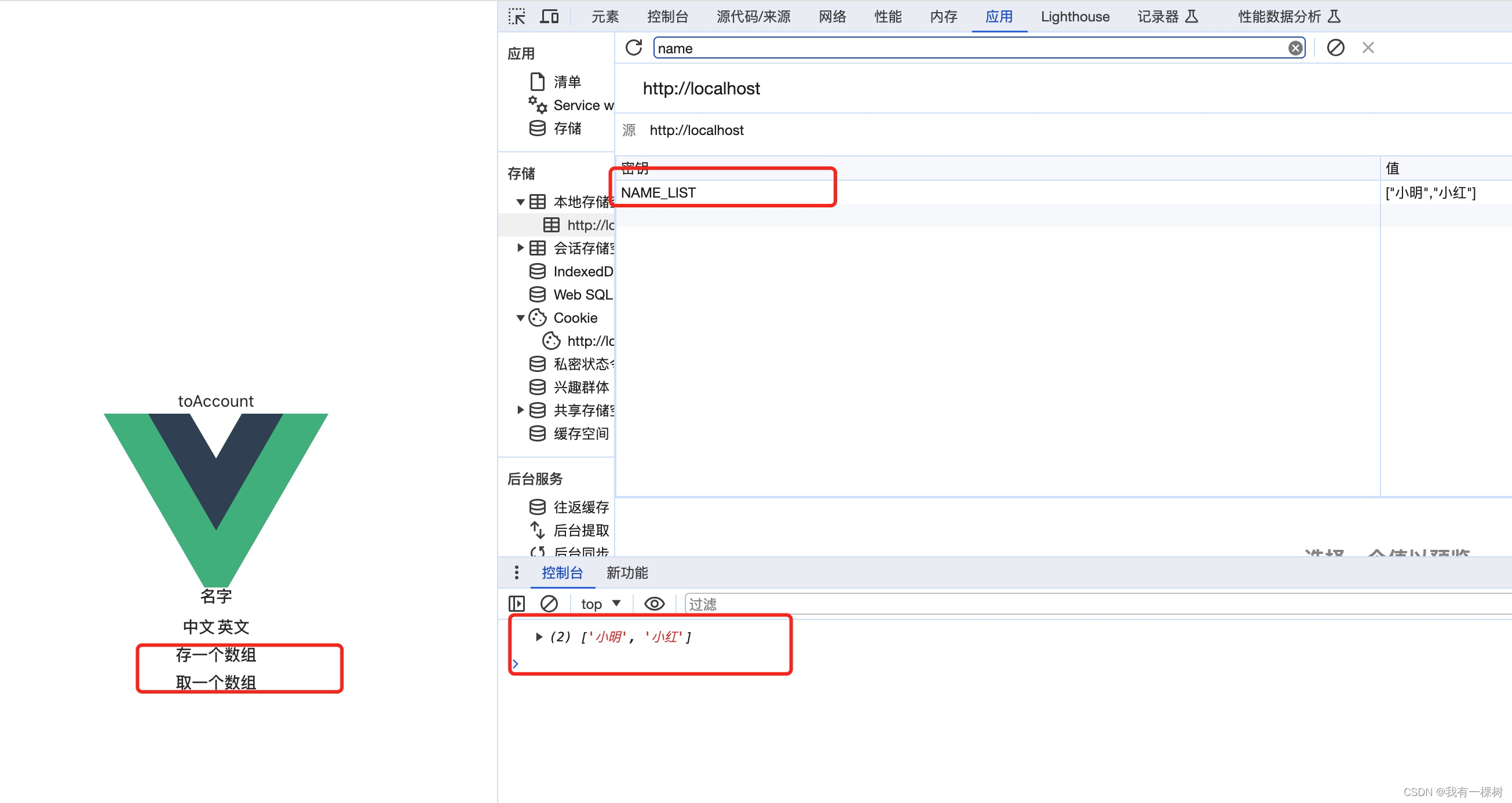Click the refresh storage items icon

[x=633, y=48]
